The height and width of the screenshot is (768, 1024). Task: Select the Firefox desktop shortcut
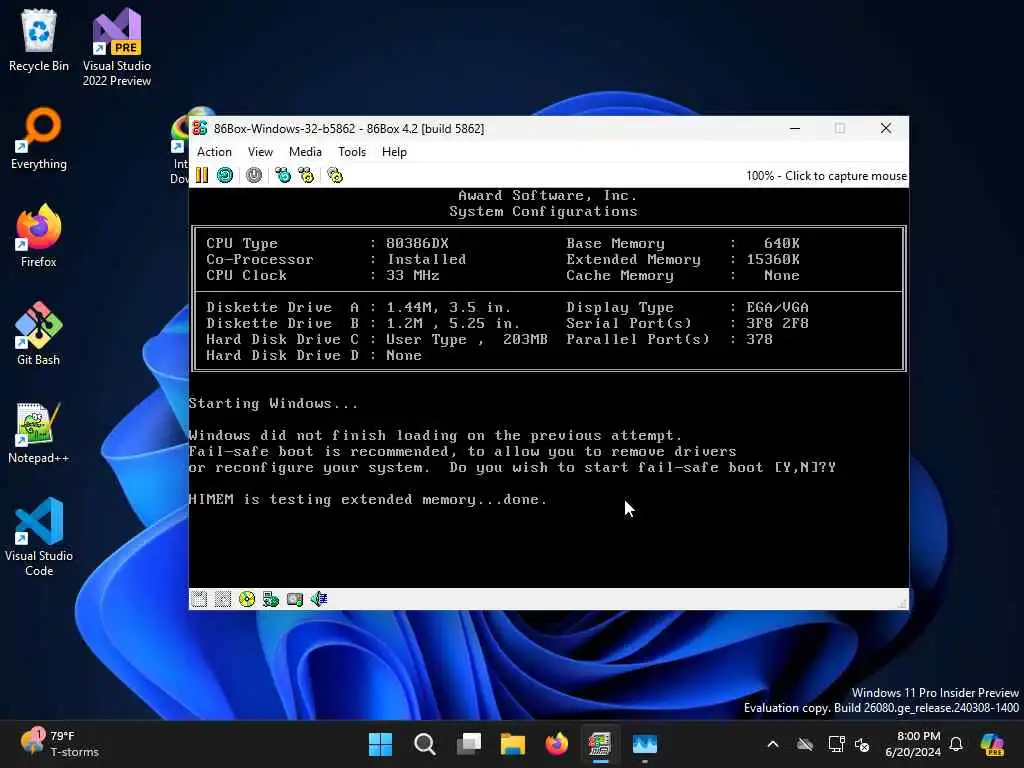click(39, 236)
